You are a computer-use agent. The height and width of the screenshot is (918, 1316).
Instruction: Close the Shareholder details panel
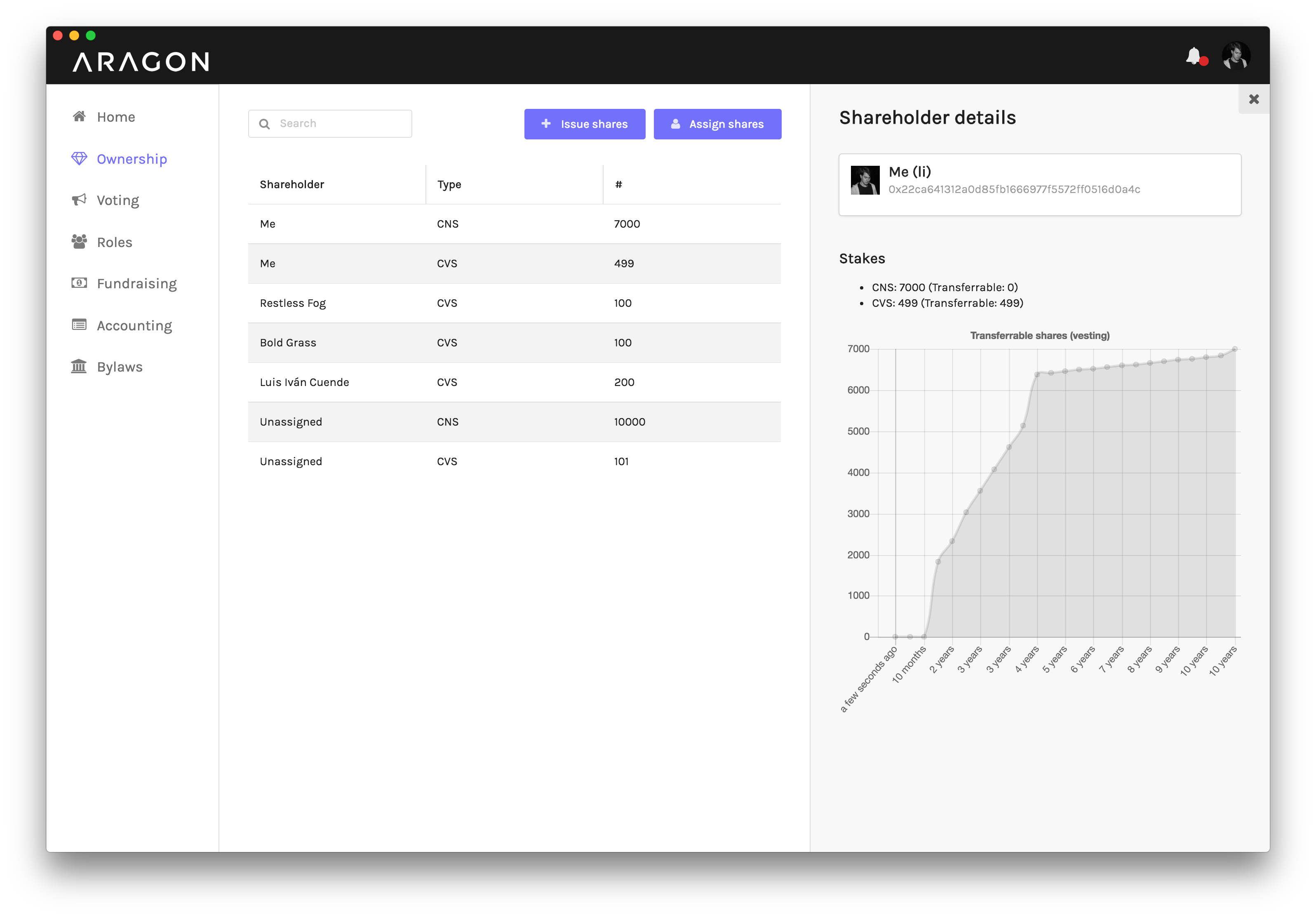(x=1253, y=99)
